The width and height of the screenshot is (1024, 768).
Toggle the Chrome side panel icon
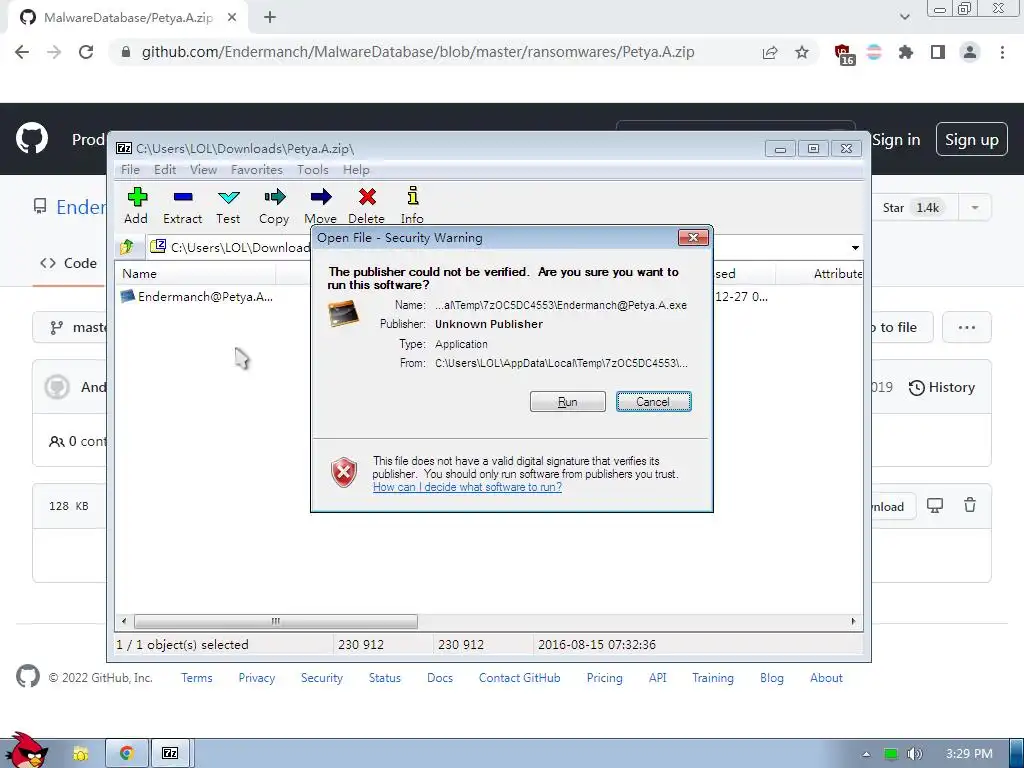[938, 52]
